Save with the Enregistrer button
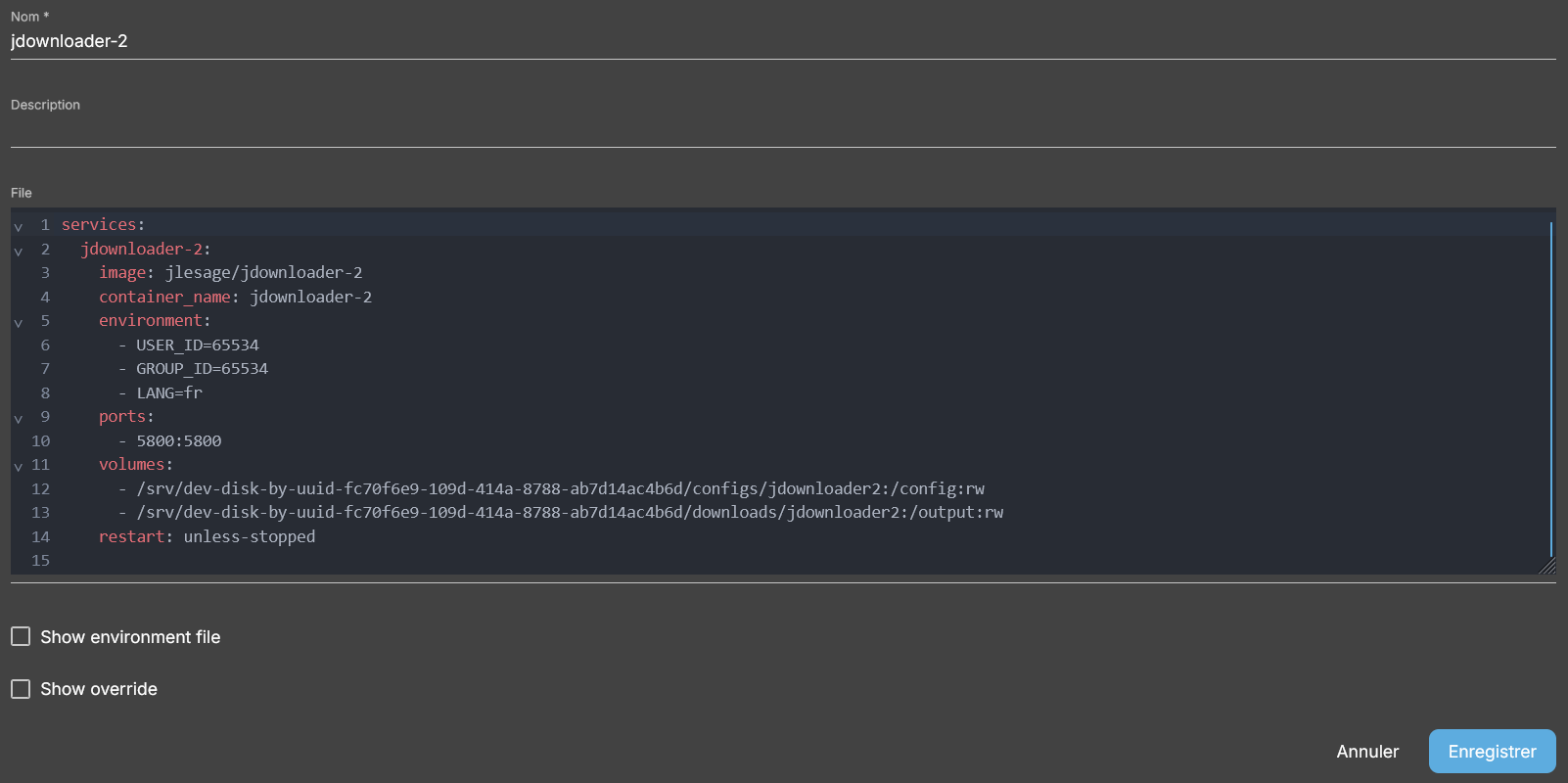The image size is (1568, 783). pos(1492,752)
